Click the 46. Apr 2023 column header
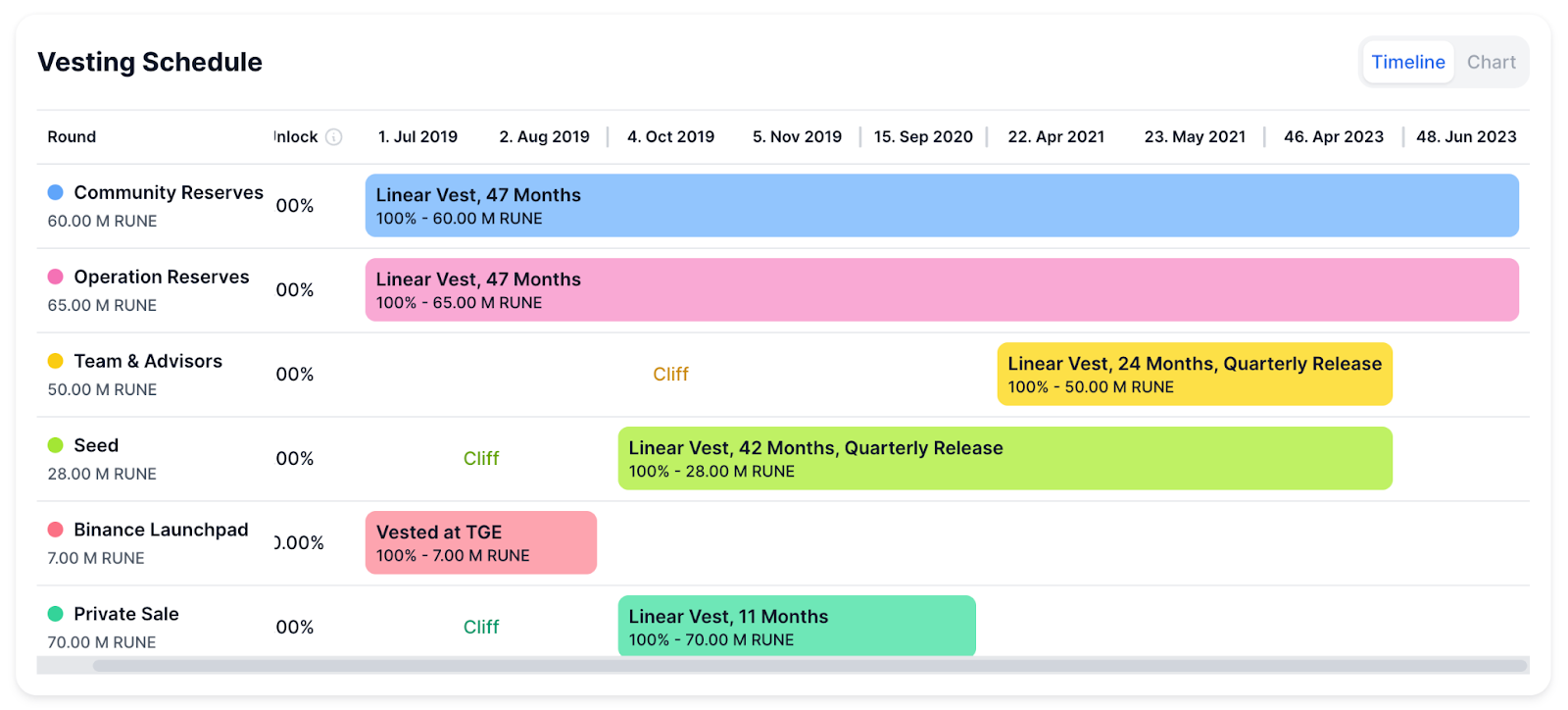The width and height of the screenshot is (1568, 710). 1334,137
